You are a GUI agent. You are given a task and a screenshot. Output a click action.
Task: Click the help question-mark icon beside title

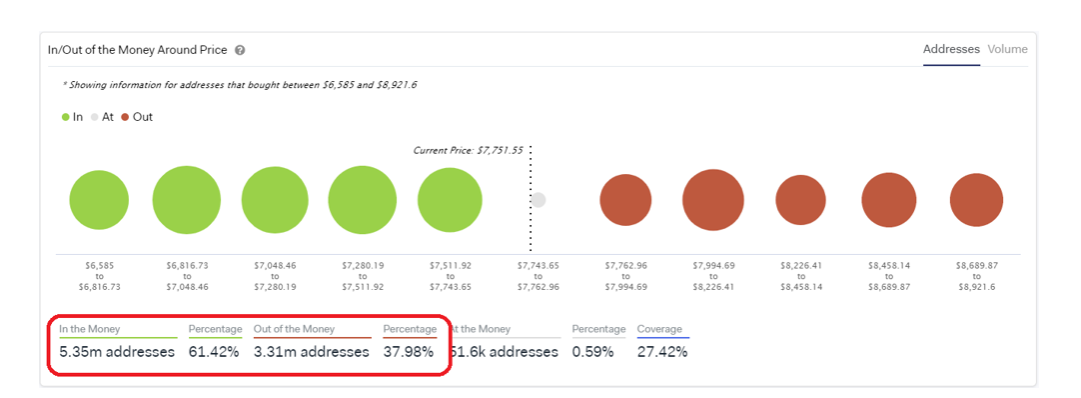240,50
